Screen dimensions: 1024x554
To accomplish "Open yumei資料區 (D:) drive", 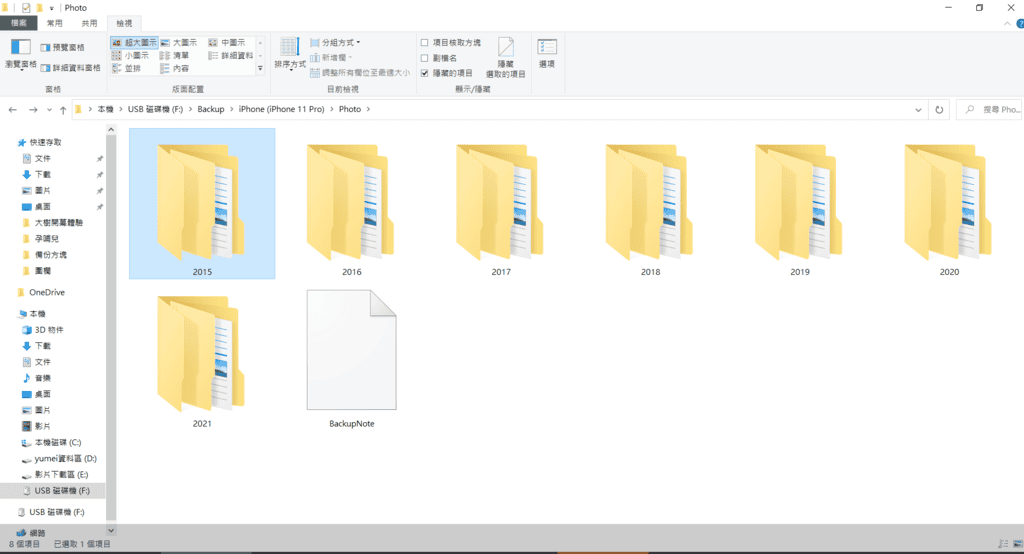I will tap(59, 458).
